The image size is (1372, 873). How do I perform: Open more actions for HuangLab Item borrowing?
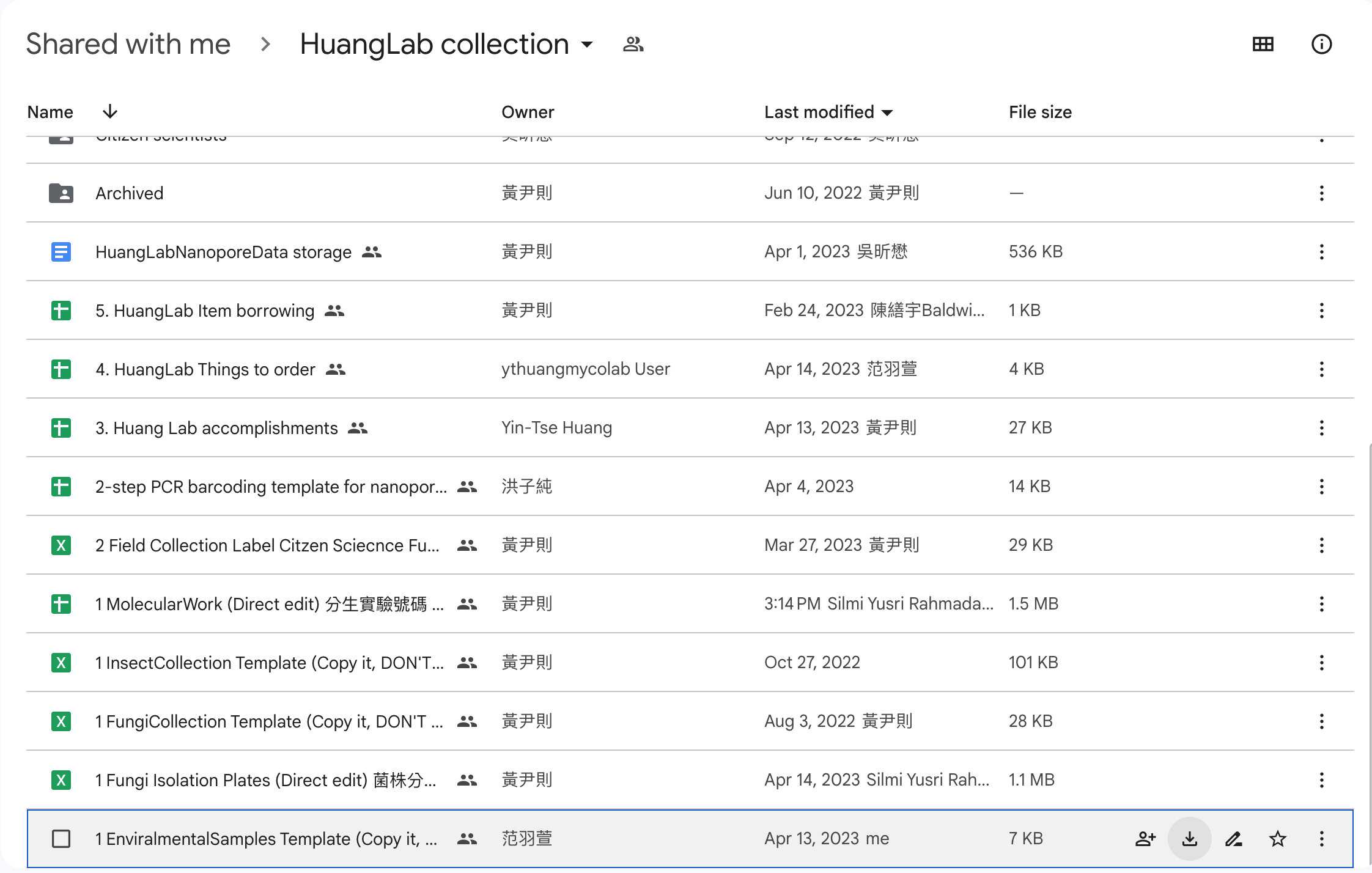[1321, 311]
